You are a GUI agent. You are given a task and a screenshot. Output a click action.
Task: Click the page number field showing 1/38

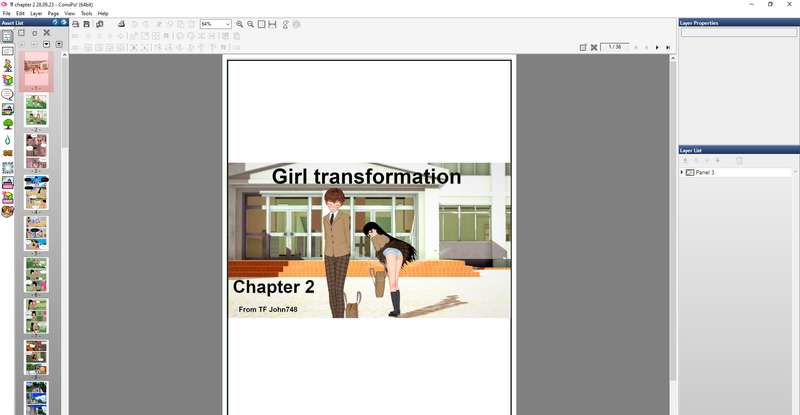pyautogui.click(x=615, y=47)
